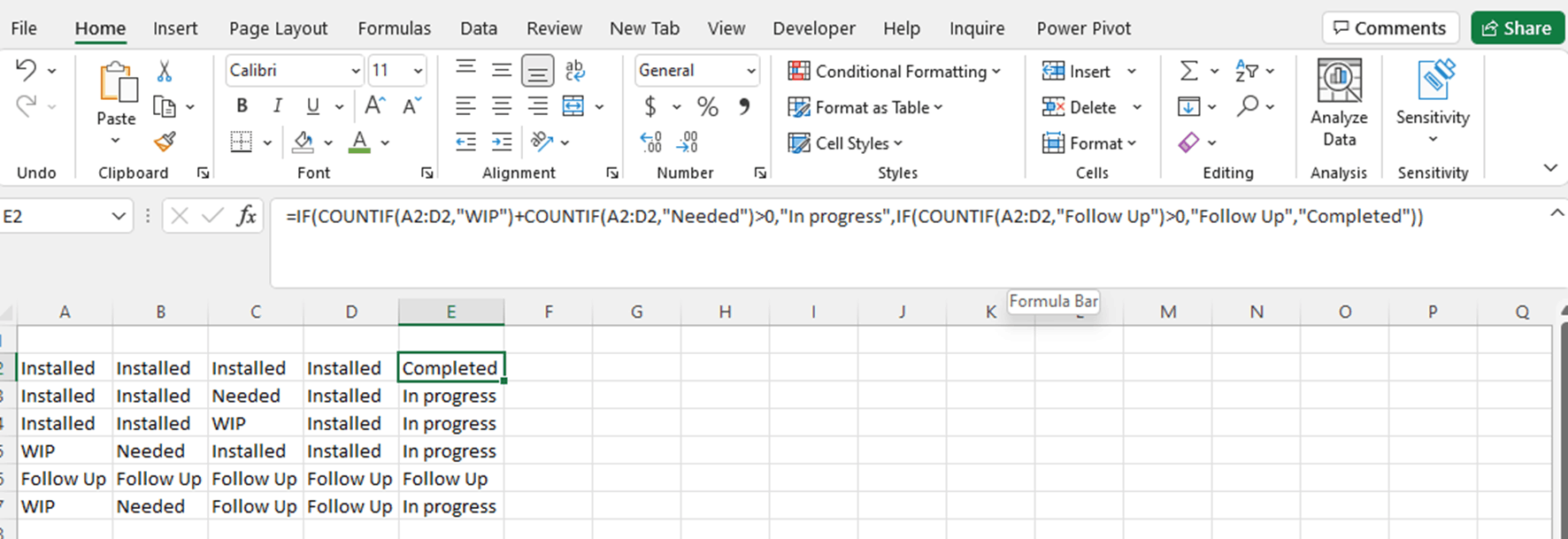Viewport: 1568px width, 539px height.
Task: Align text left
Action: point(465,106)
